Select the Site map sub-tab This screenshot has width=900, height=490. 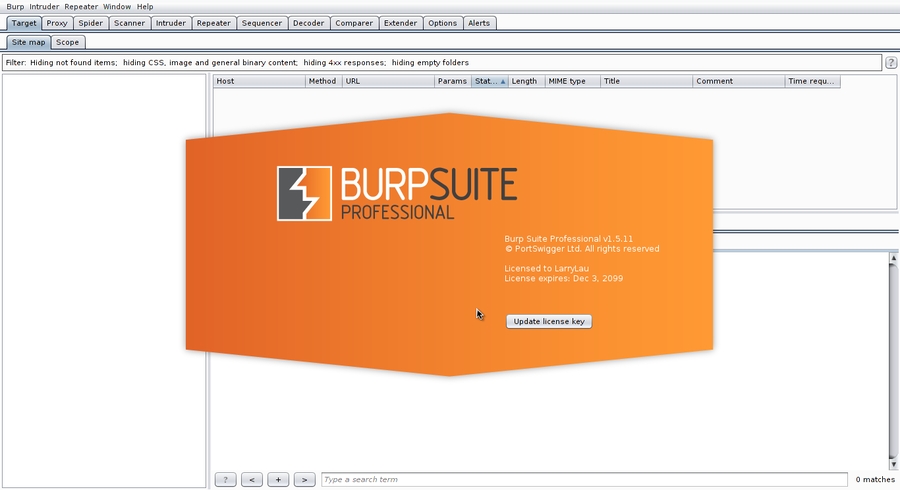(28, 42)
